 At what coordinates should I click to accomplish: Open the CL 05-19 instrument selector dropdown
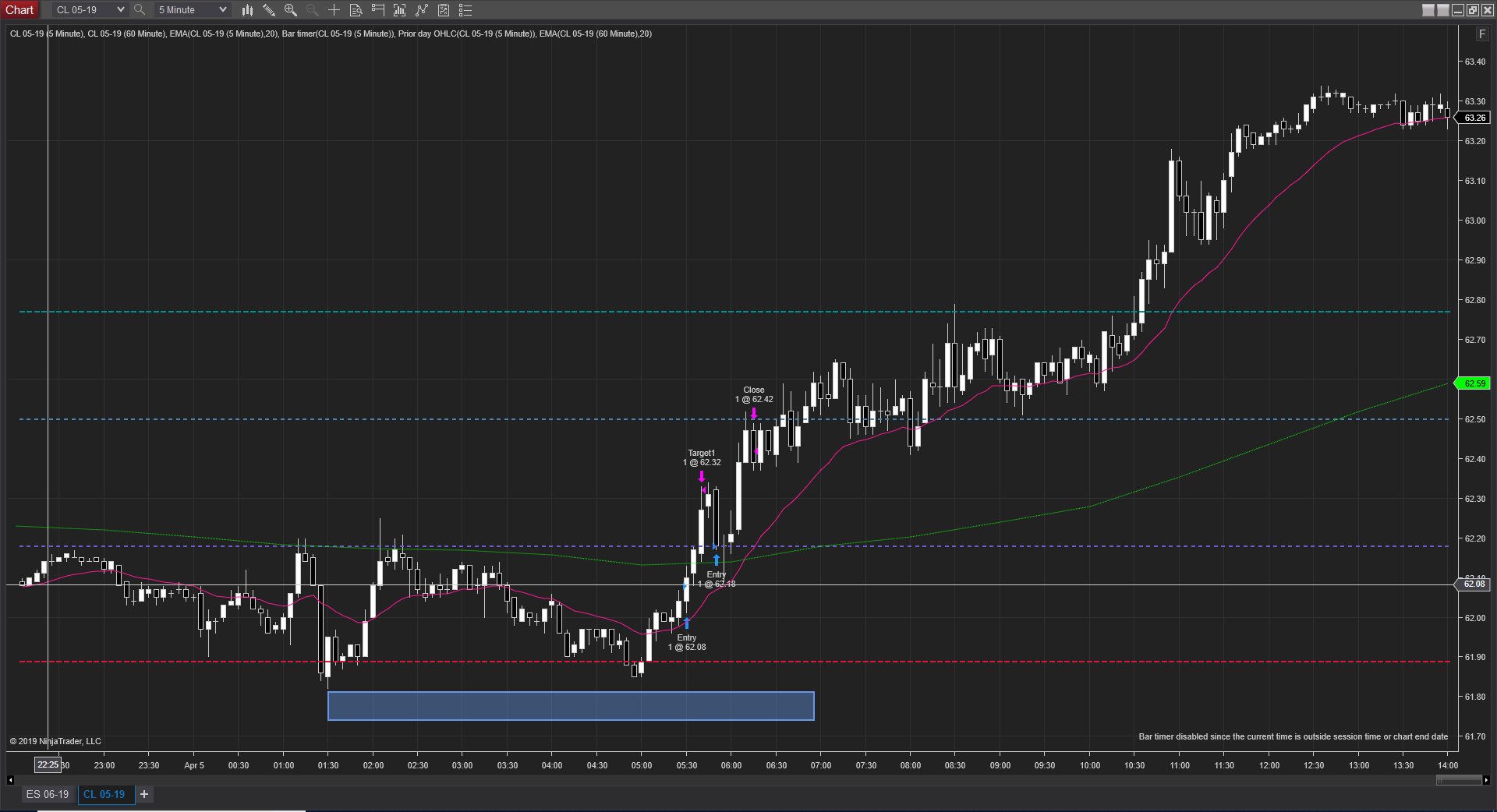(90, 10)
